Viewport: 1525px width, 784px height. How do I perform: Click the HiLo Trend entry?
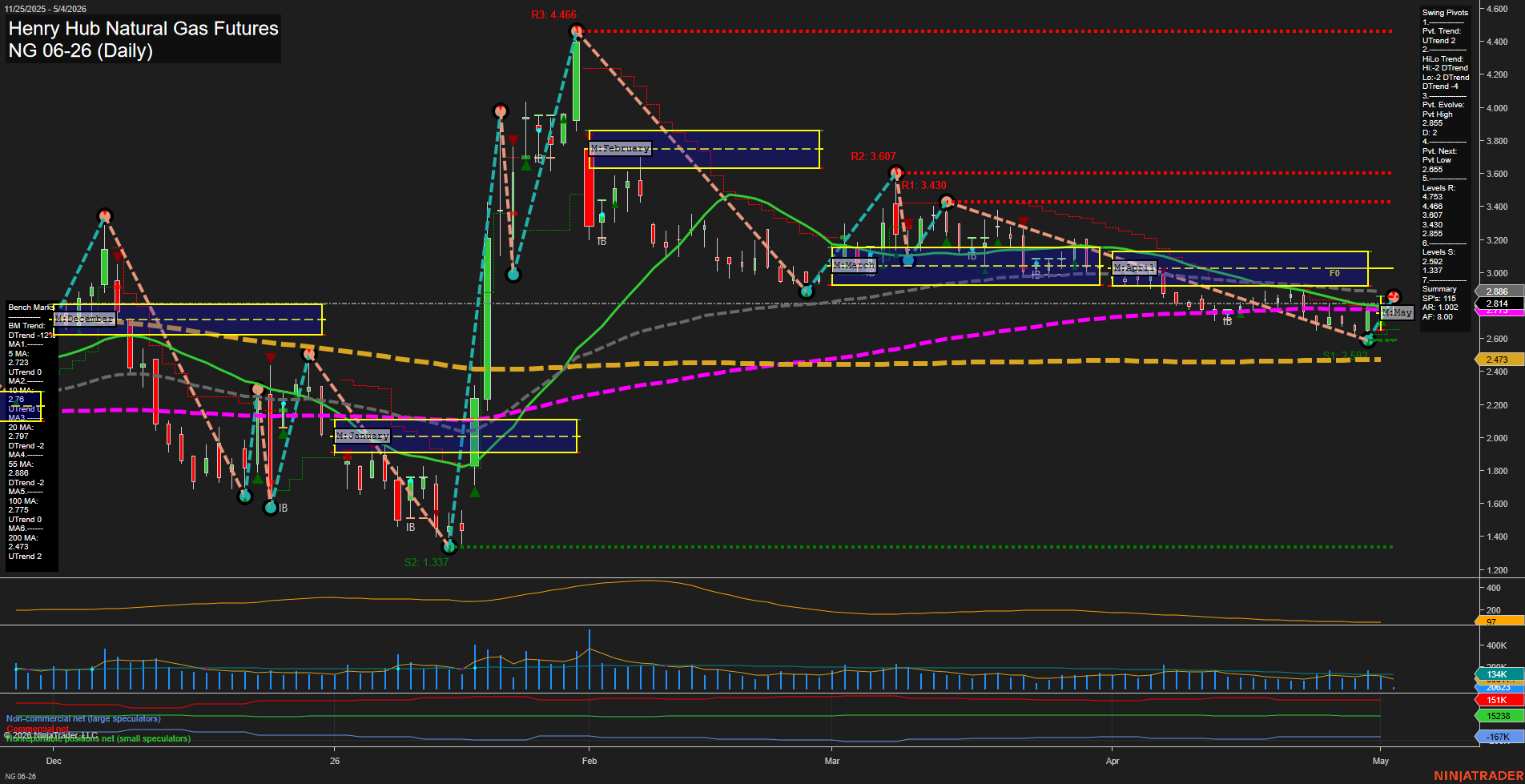click(x=1443, y=59)
